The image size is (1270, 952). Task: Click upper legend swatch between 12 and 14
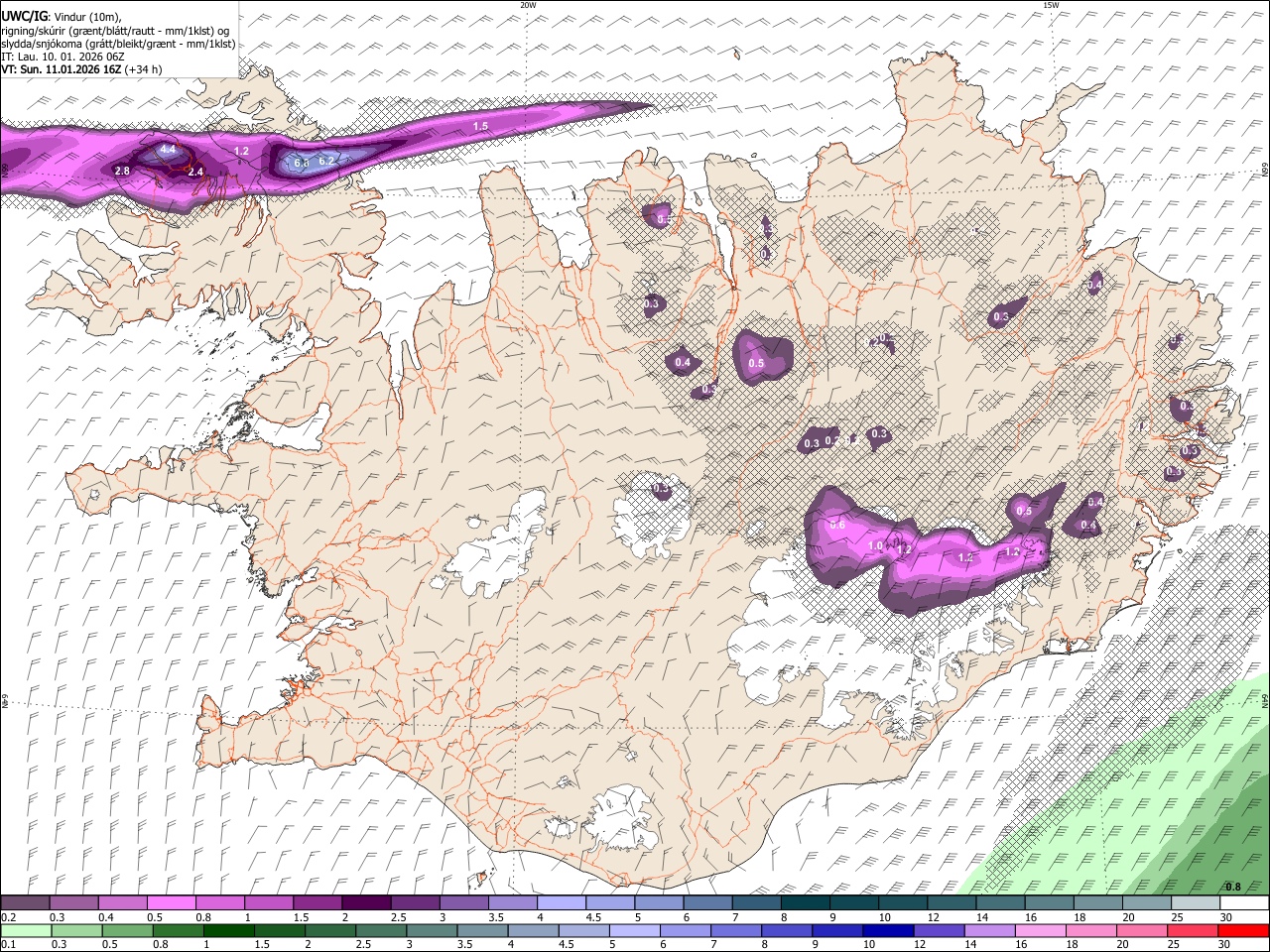pos(952,903)
